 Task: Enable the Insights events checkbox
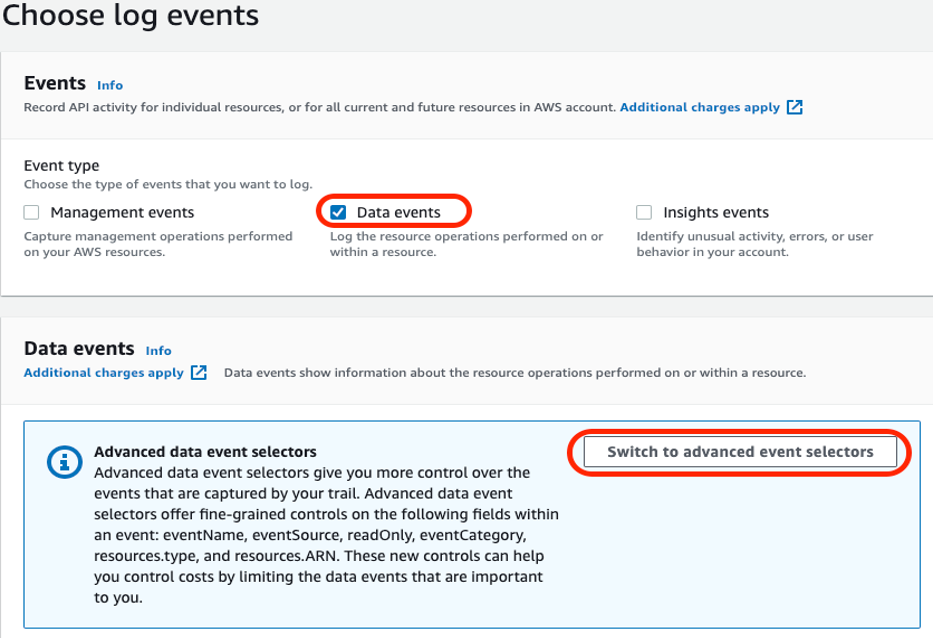[x=646, y=211]
